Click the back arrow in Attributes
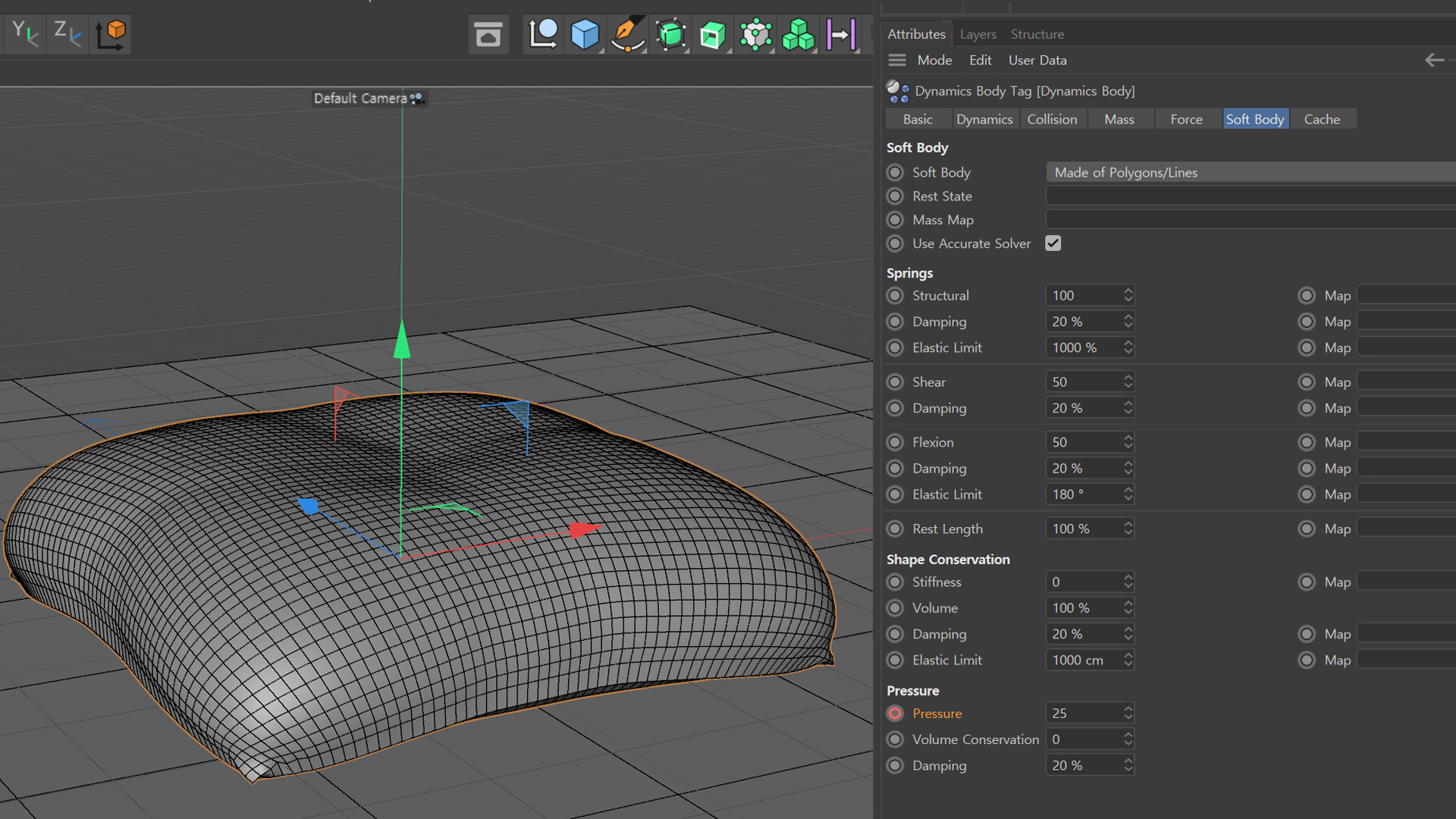The width and height of the screenshot is (1456, 819). [1434, 60]
